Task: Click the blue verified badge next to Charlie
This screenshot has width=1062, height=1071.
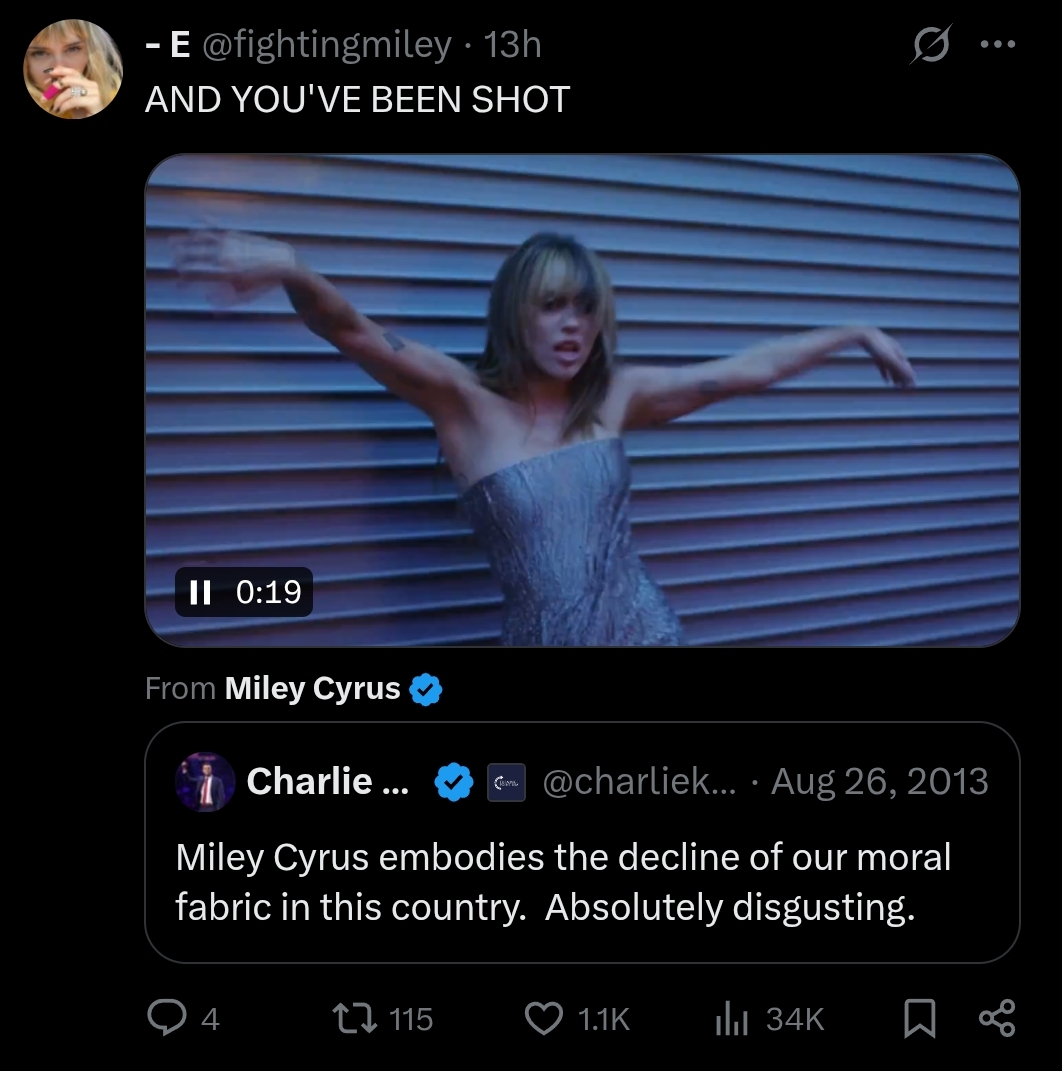Action: 453,782
